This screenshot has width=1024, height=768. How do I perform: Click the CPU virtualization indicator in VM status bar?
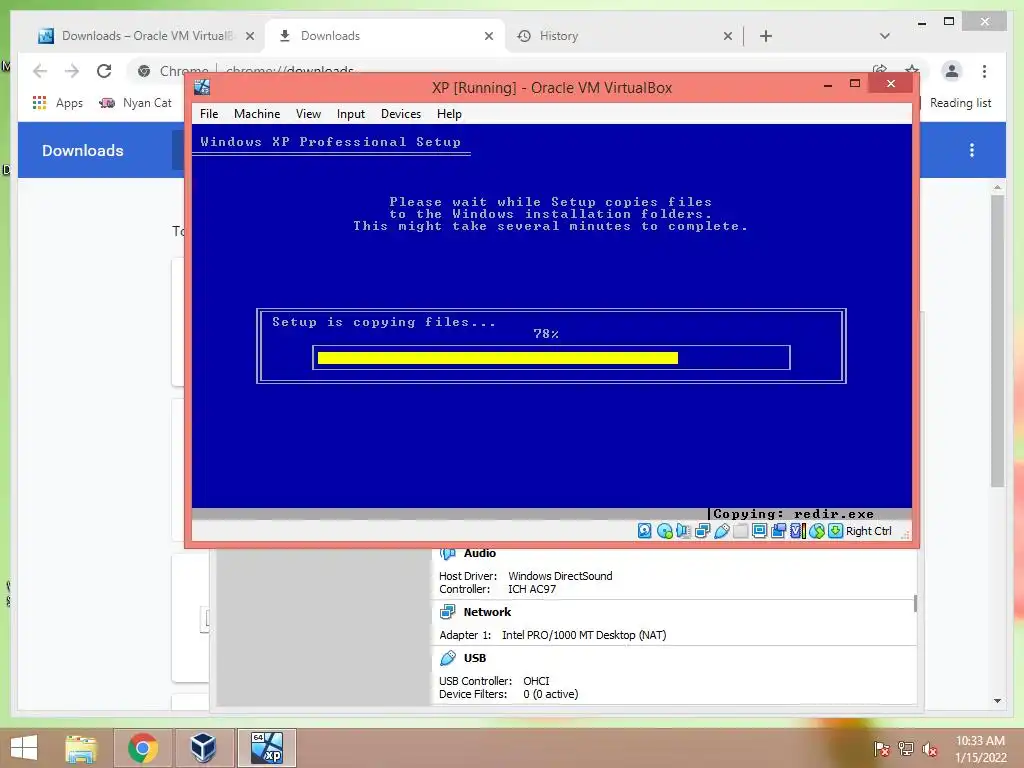click(x=797, y=531)
